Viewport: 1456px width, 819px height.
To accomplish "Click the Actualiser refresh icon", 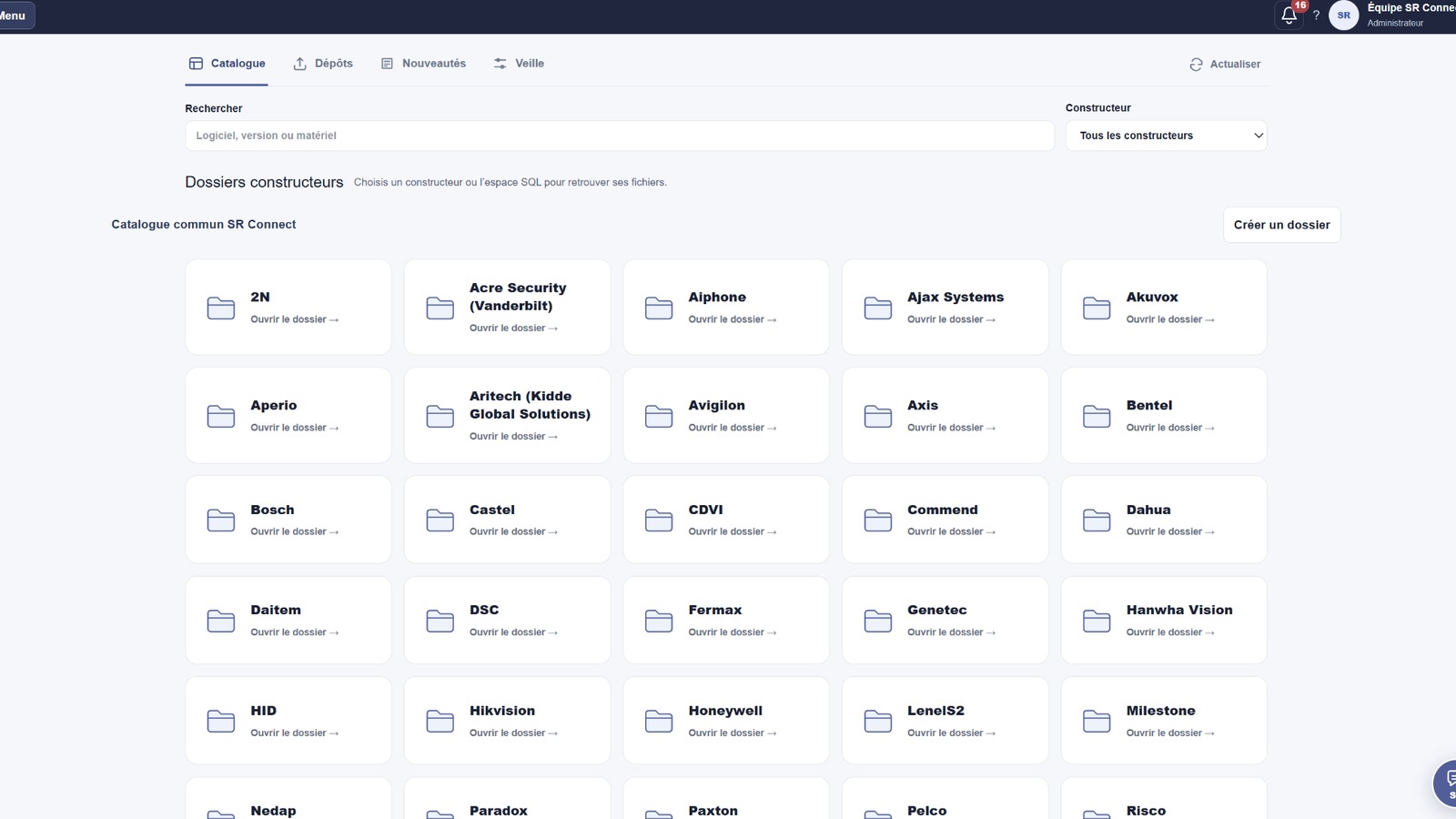I will click(1196, 65).
